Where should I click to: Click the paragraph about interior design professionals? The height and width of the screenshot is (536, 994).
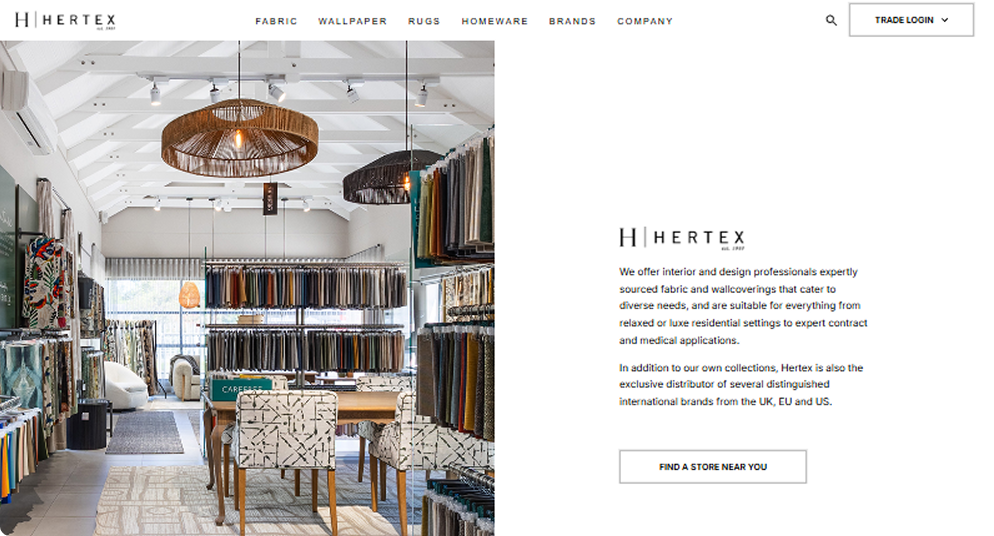pos(743,306)
